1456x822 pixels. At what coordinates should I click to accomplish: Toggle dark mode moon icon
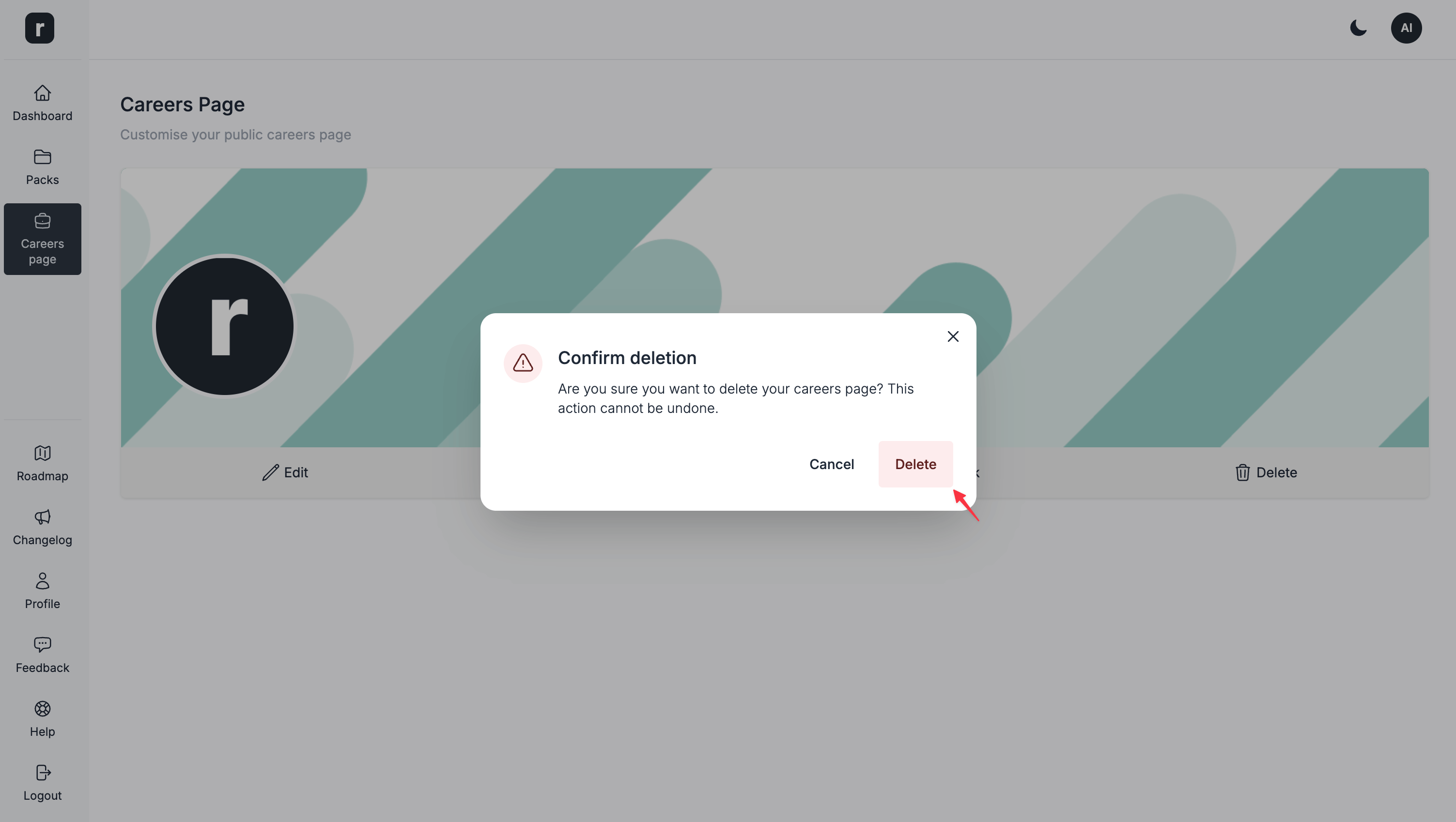tap(1358, 28)
